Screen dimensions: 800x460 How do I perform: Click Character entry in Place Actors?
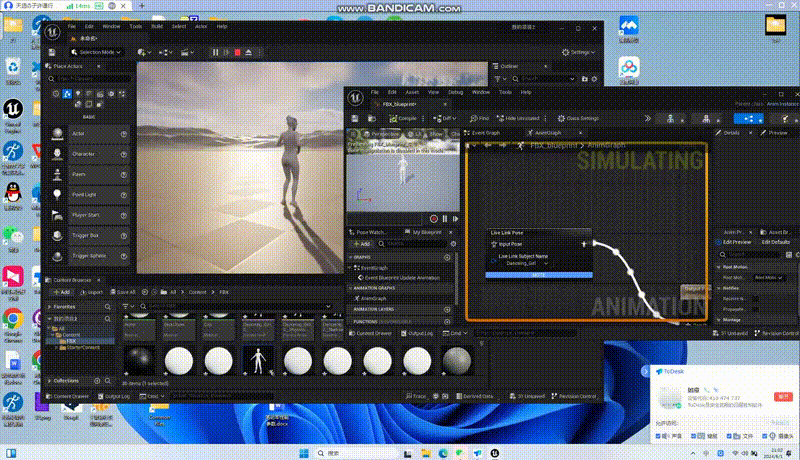tap(90, 154)
